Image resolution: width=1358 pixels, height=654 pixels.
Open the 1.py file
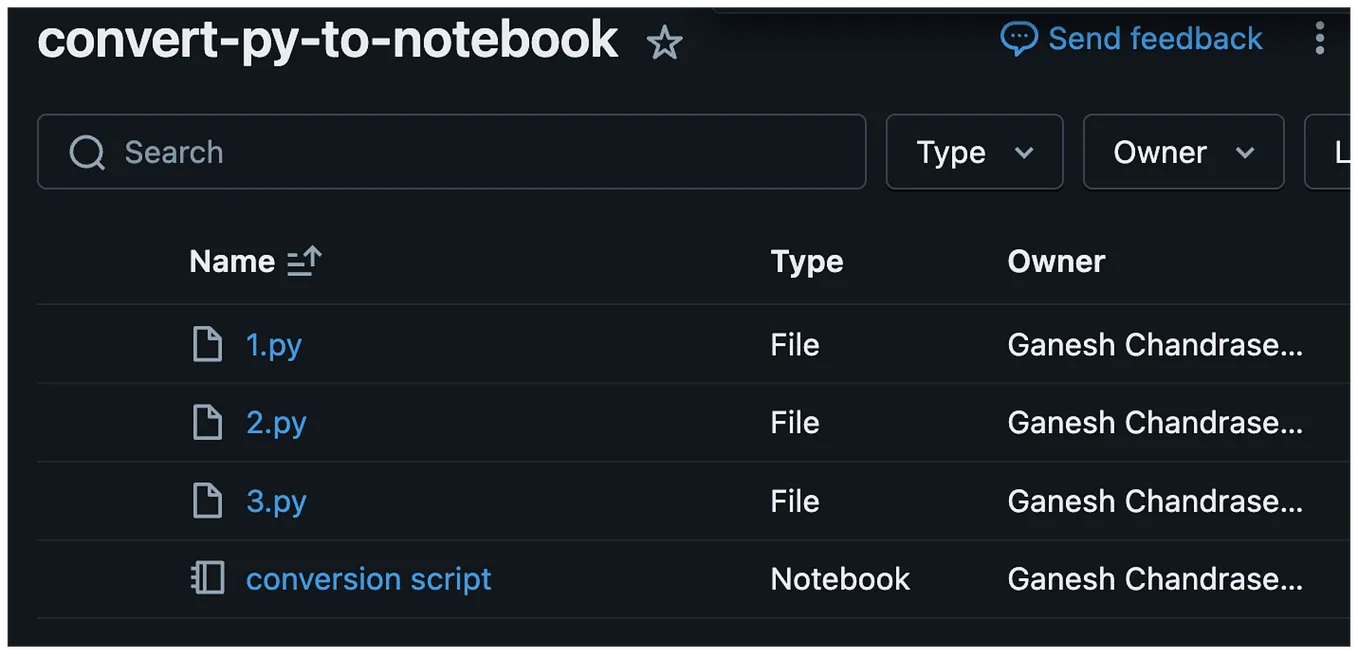pyautogui.click(x=273, y=343)
